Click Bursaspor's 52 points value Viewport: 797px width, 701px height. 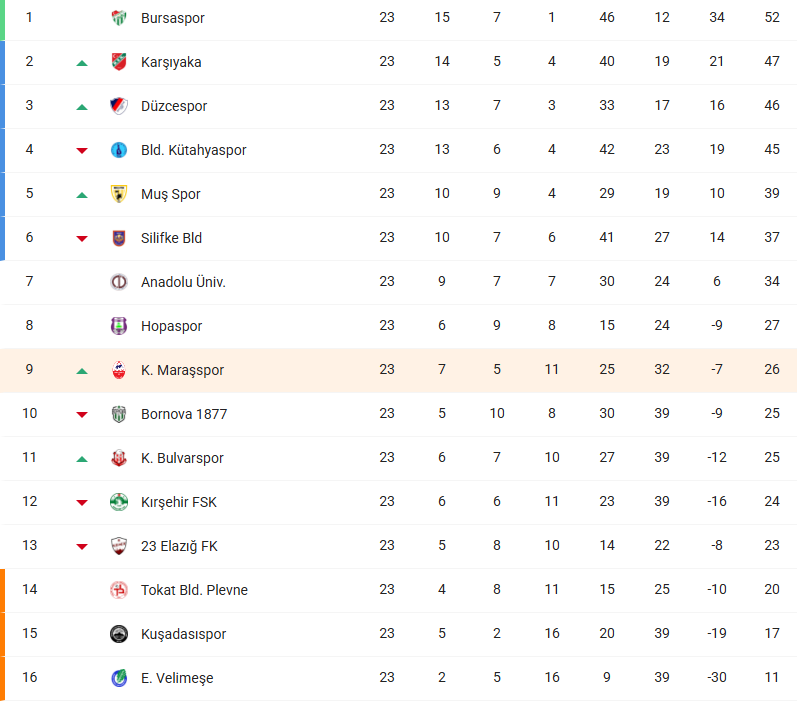(x=772, y=17)
